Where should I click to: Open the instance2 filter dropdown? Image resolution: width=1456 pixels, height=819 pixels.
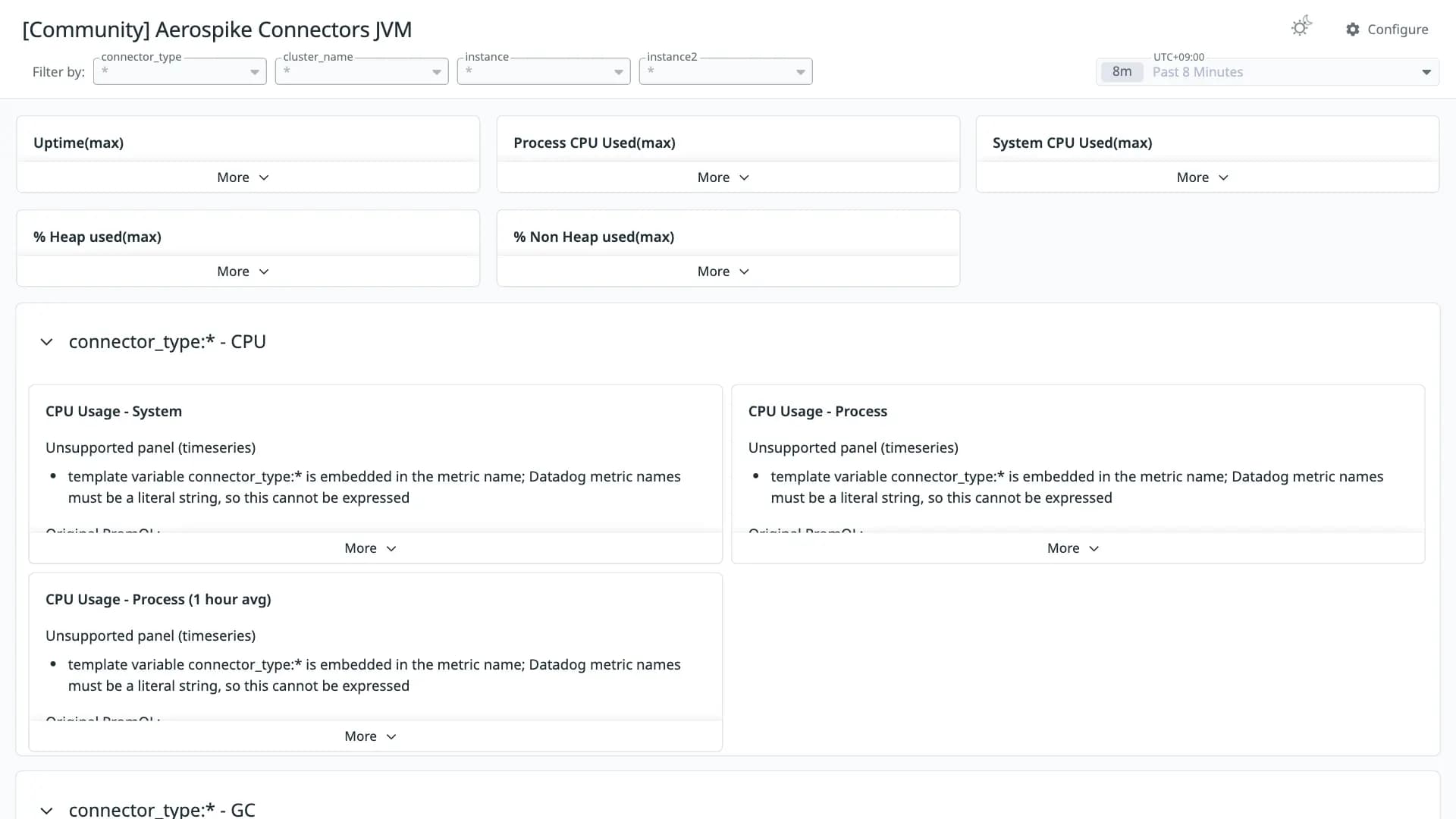[726, 71]
